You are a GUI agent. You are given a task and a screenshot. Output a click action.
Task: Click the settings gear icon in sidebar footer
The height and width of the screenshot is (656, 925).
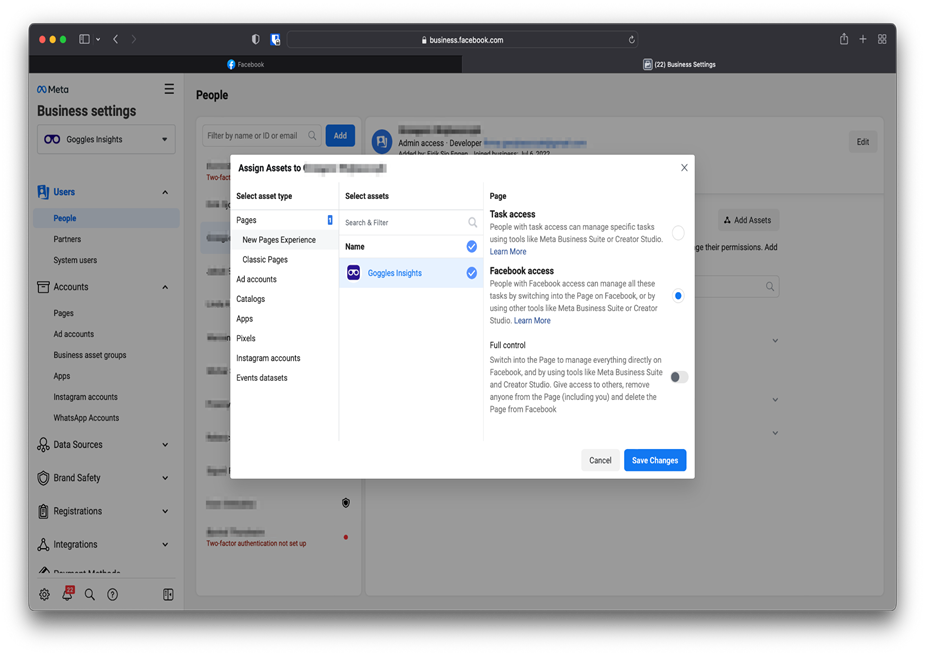44,594
